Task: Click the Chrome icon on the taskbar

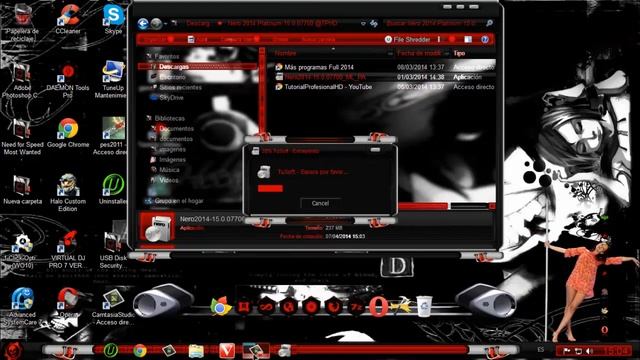Action: click(140, 351)
